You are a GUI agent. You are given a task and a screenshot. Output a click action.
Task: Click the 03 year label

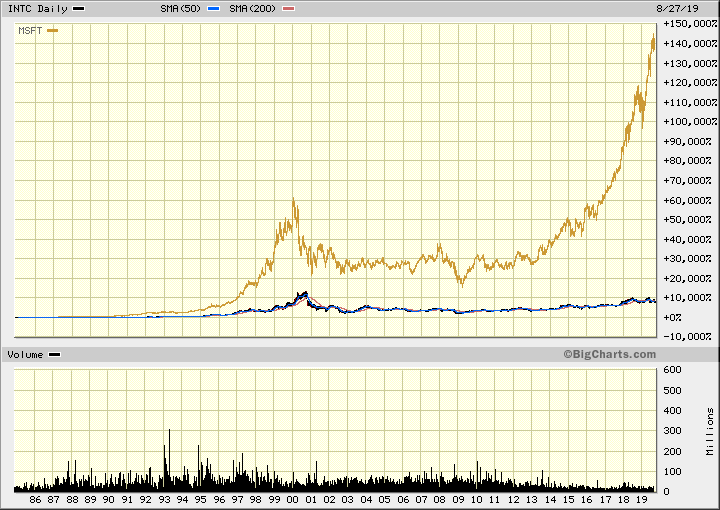click(x=348, y=500)
